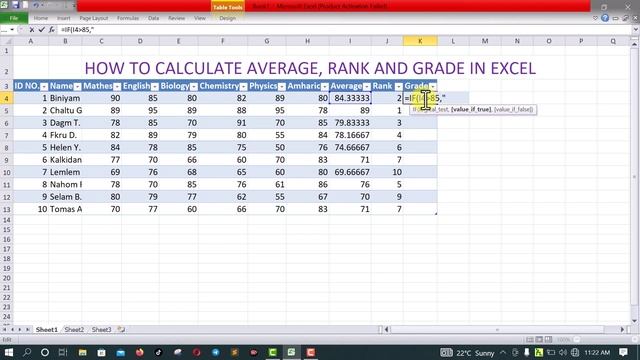Select row 4 header
The height and width of the screenshot is (360, 640).
[7, 98]
